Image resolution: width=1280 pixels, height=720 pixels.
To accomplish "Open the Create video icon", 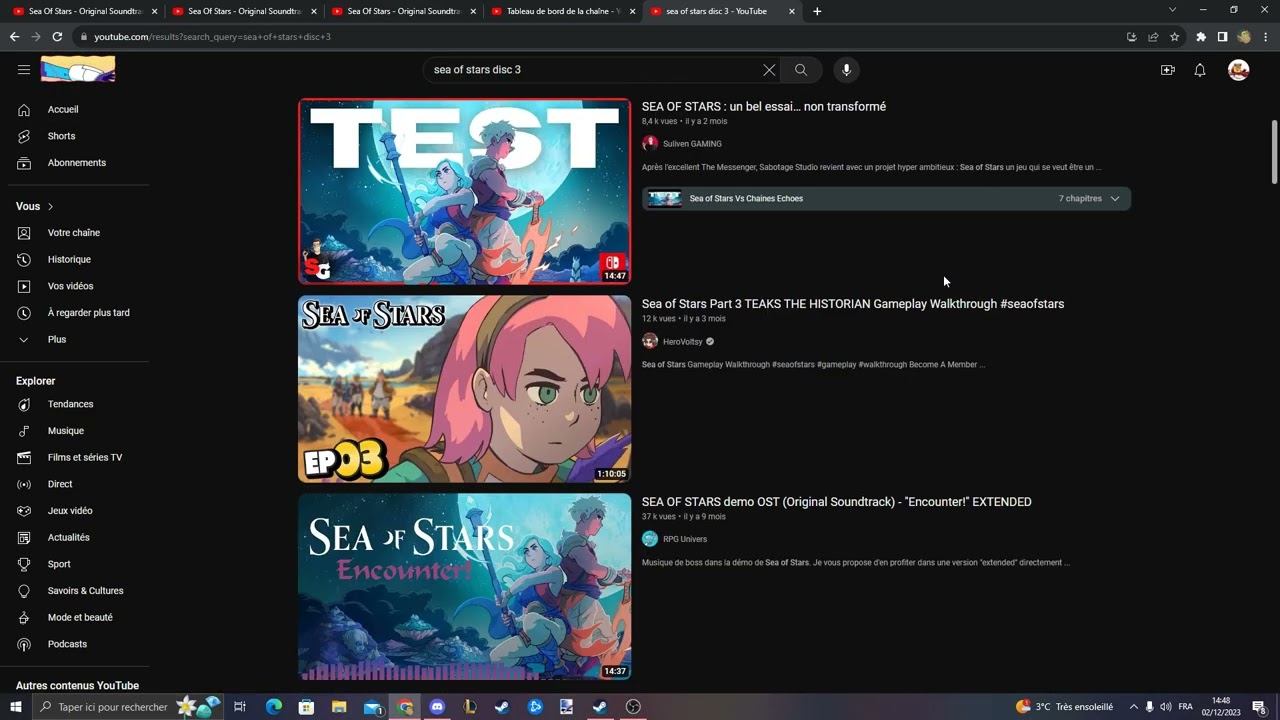I will [x=1167, y=70].
